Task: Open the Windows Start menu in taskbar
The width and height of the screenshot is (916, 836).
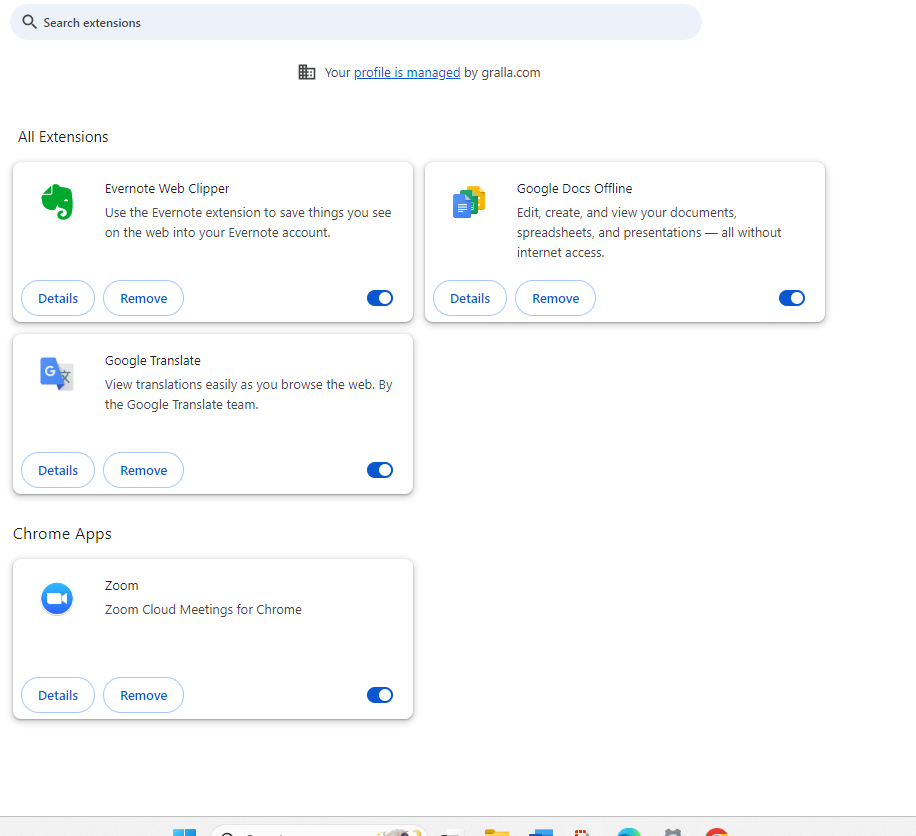Action: [x=185, y=832]
